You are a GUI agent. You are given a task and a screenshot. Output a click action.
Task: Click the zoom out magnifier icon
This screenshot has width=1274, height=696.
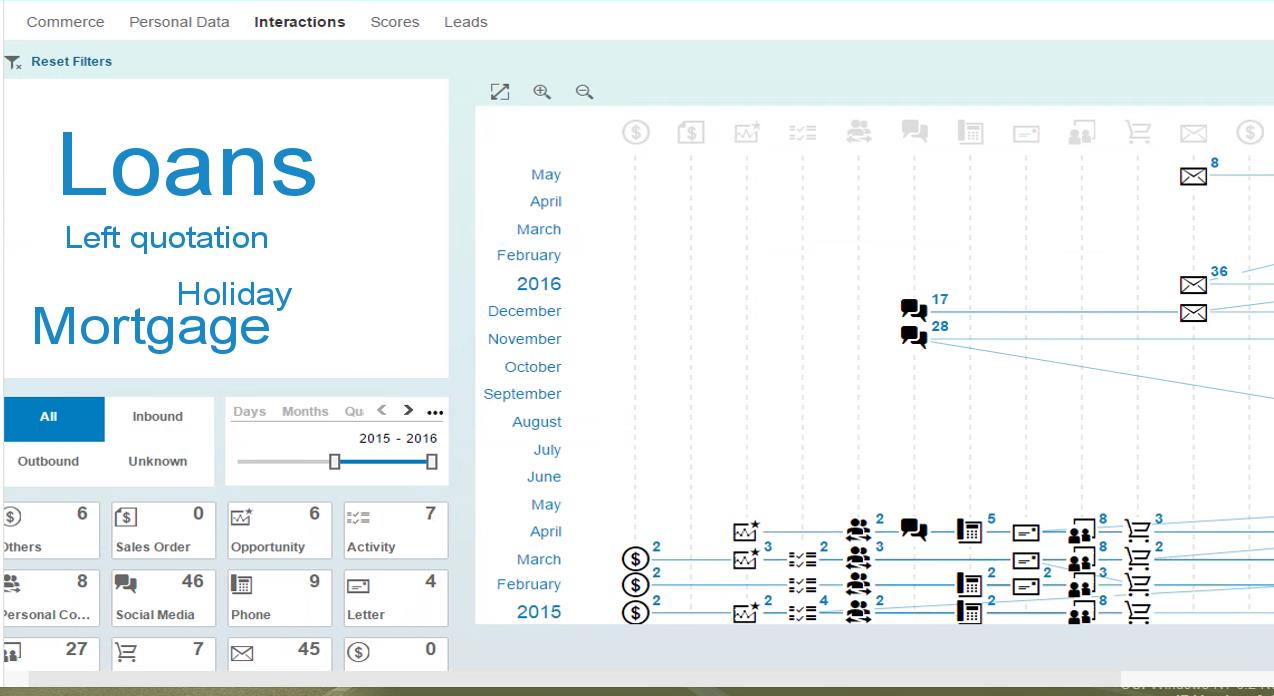click(584, 92)
